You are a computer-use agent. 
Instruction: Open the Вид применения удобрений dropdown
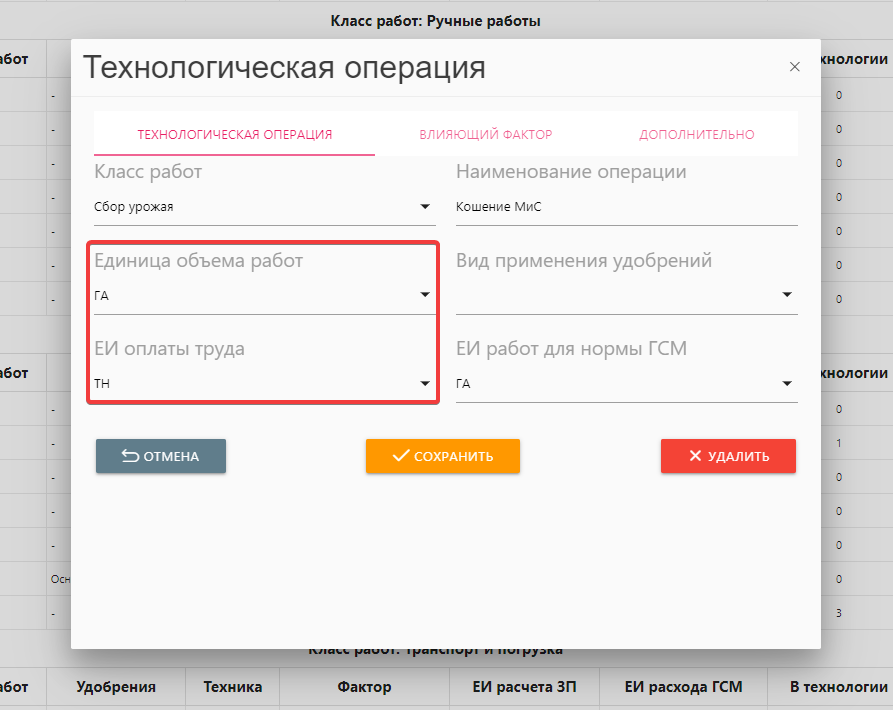click(x=787, y=295)
